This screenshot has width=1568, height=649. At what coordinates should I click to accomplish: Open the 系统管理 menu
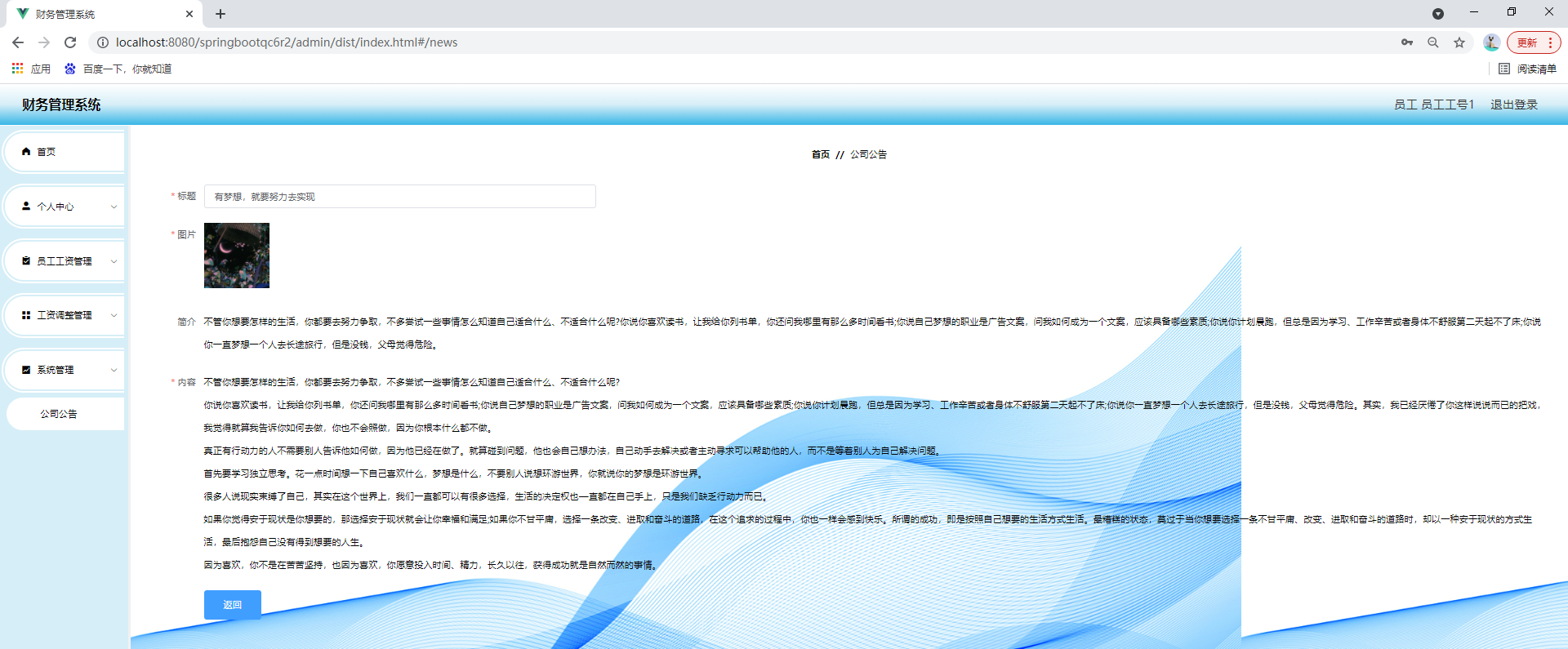coord(65,370)
